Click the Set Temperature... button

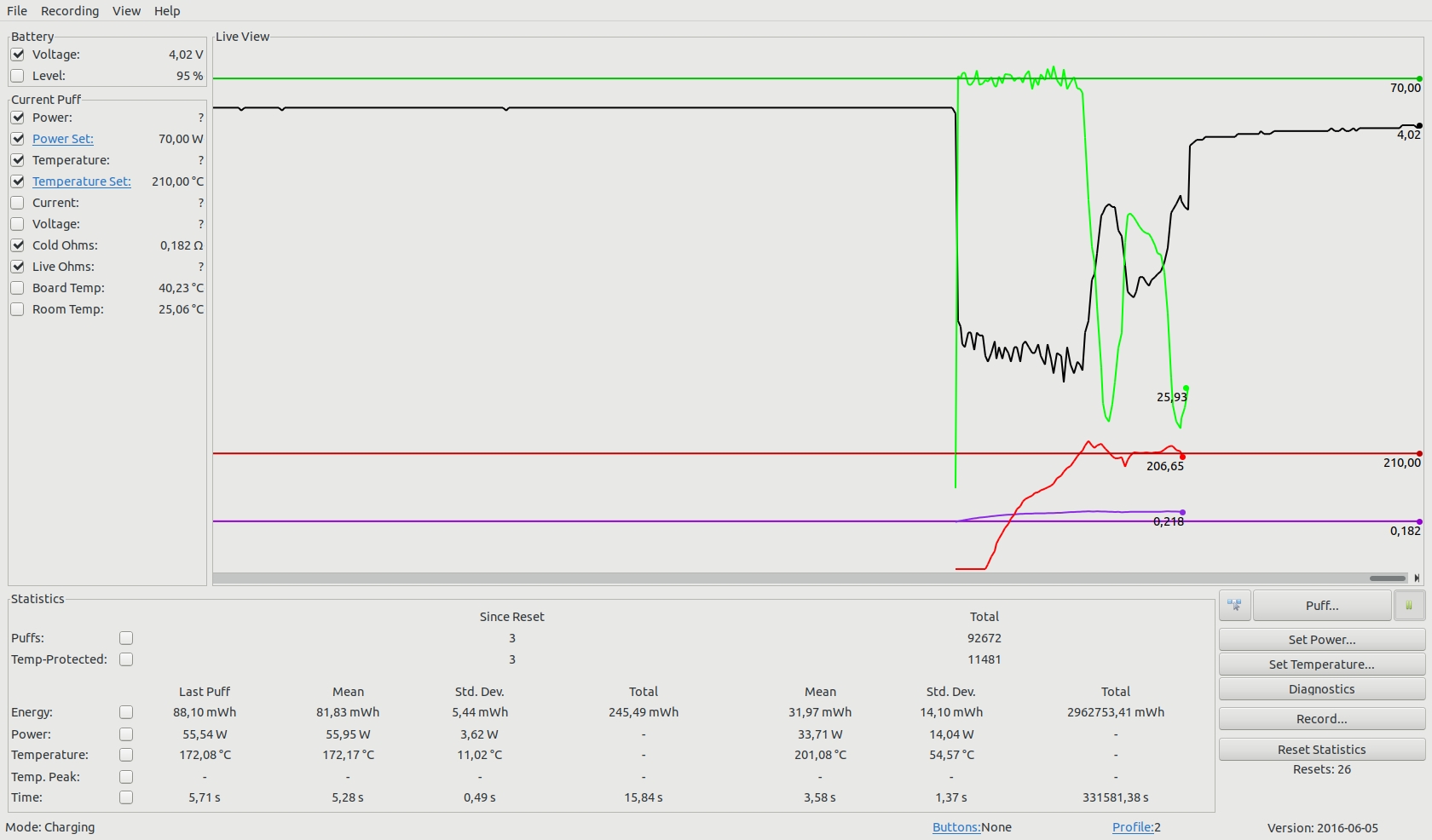pyautogui.click(x=1321, y=665)
